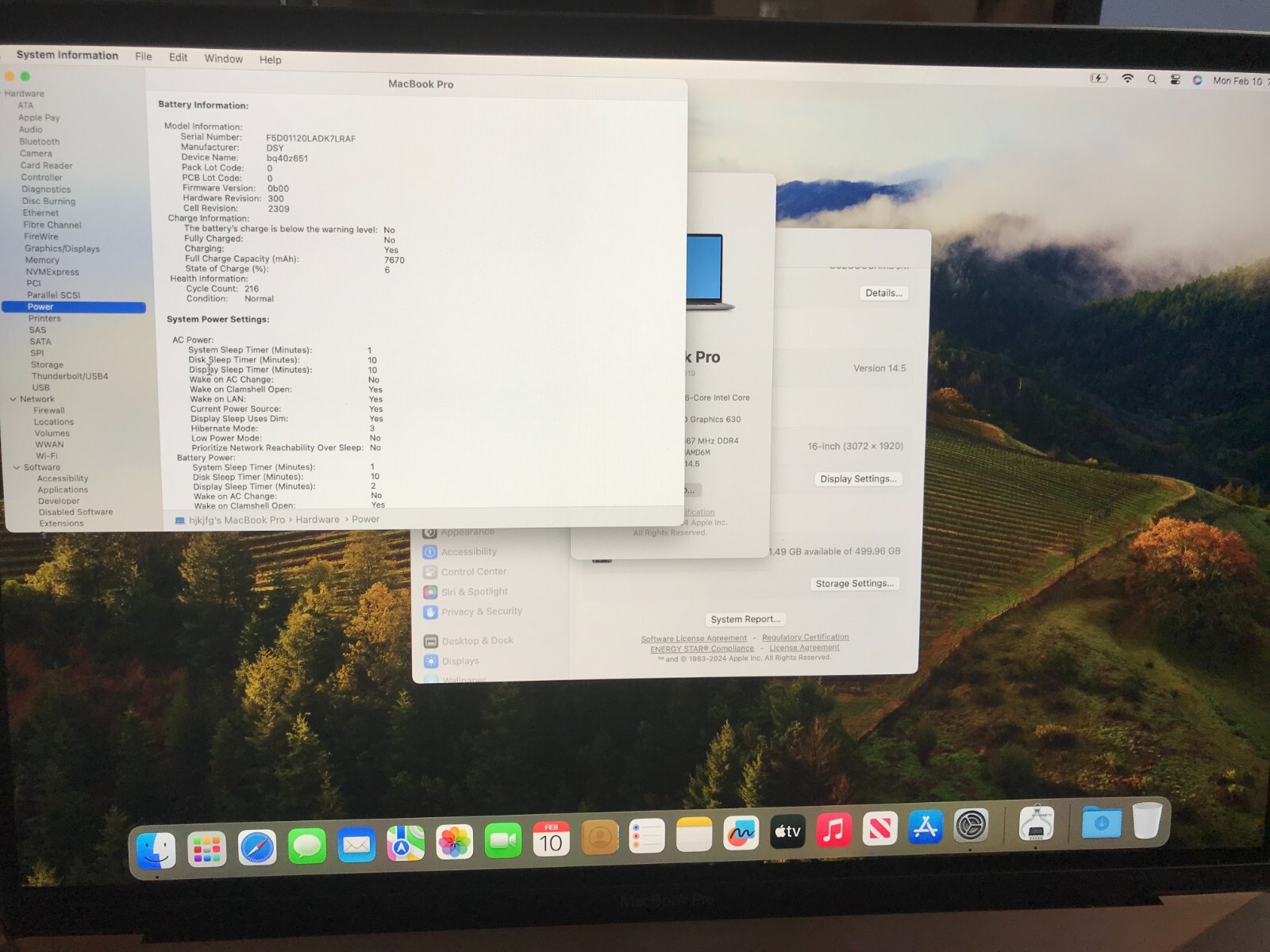Open Downloads folder in dock
This screenshot has width=1270, height=952.
point(1102,823)
